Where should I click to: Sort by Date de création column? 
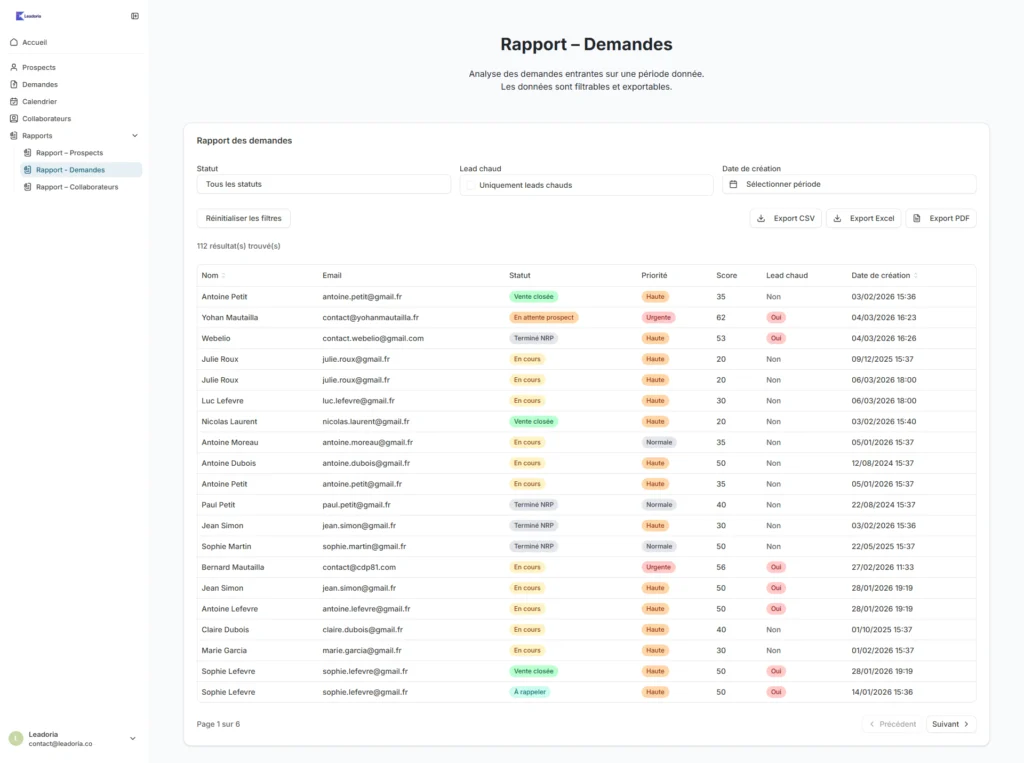coord(916,276)
